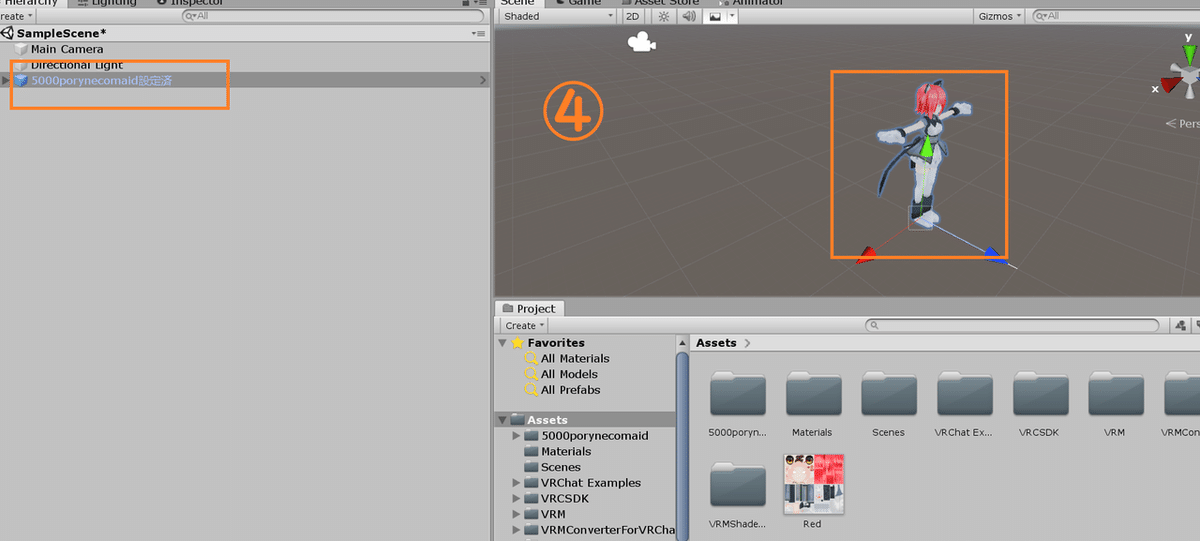Expand the VRChat Examples folder
The width and height of the screenshot is (1200, 541).
516,483
